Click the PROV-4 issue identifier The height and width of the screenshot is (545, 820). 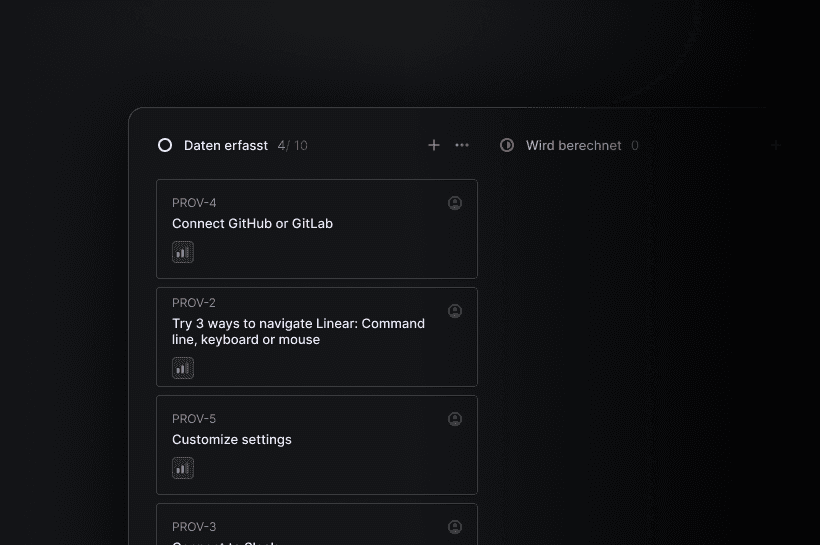coord(194,203)
